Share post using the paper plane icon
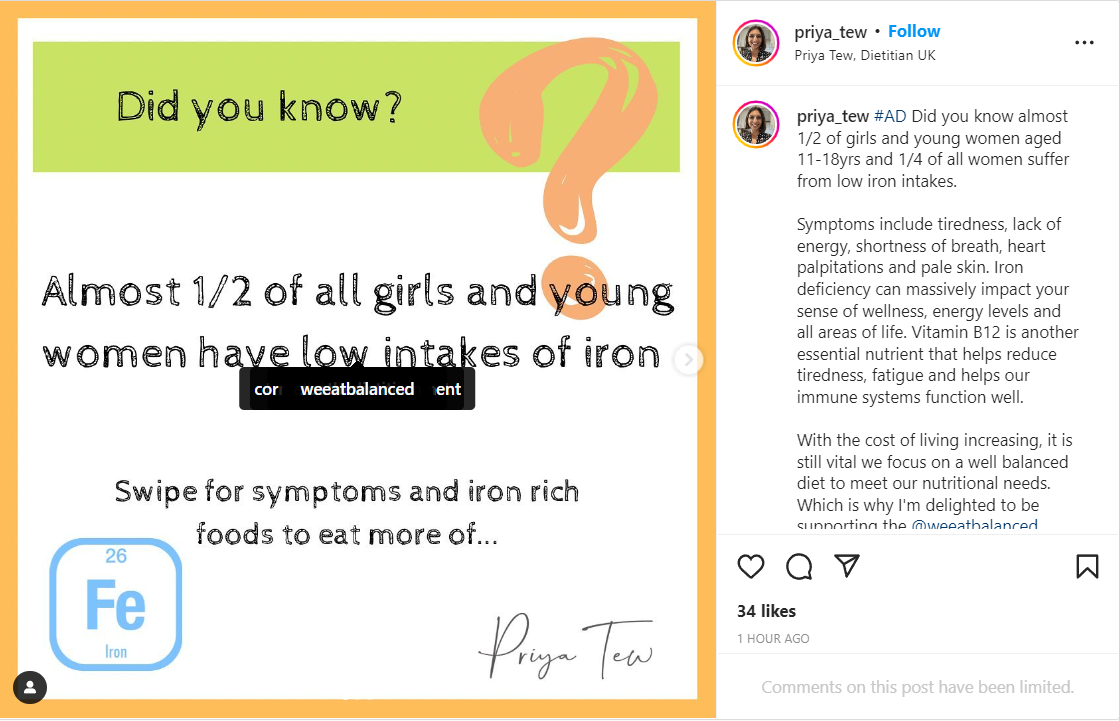This screenshot has height=721, width=1119. click(847, 566)
